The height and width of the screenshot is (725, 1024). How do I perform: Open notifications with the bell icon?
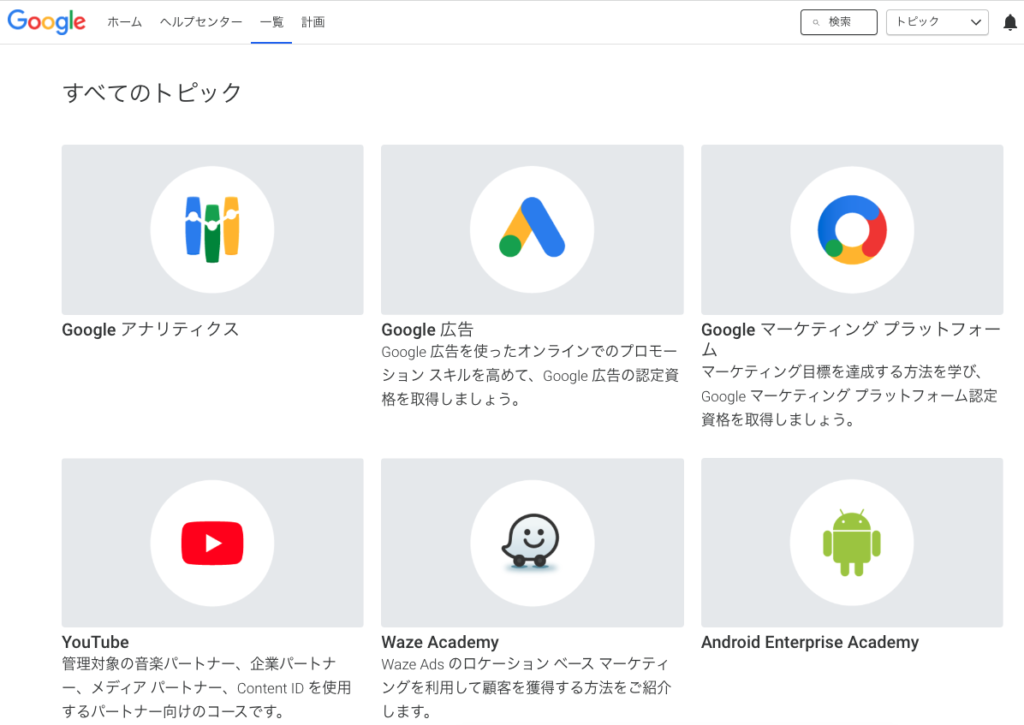coord(1009,23)
